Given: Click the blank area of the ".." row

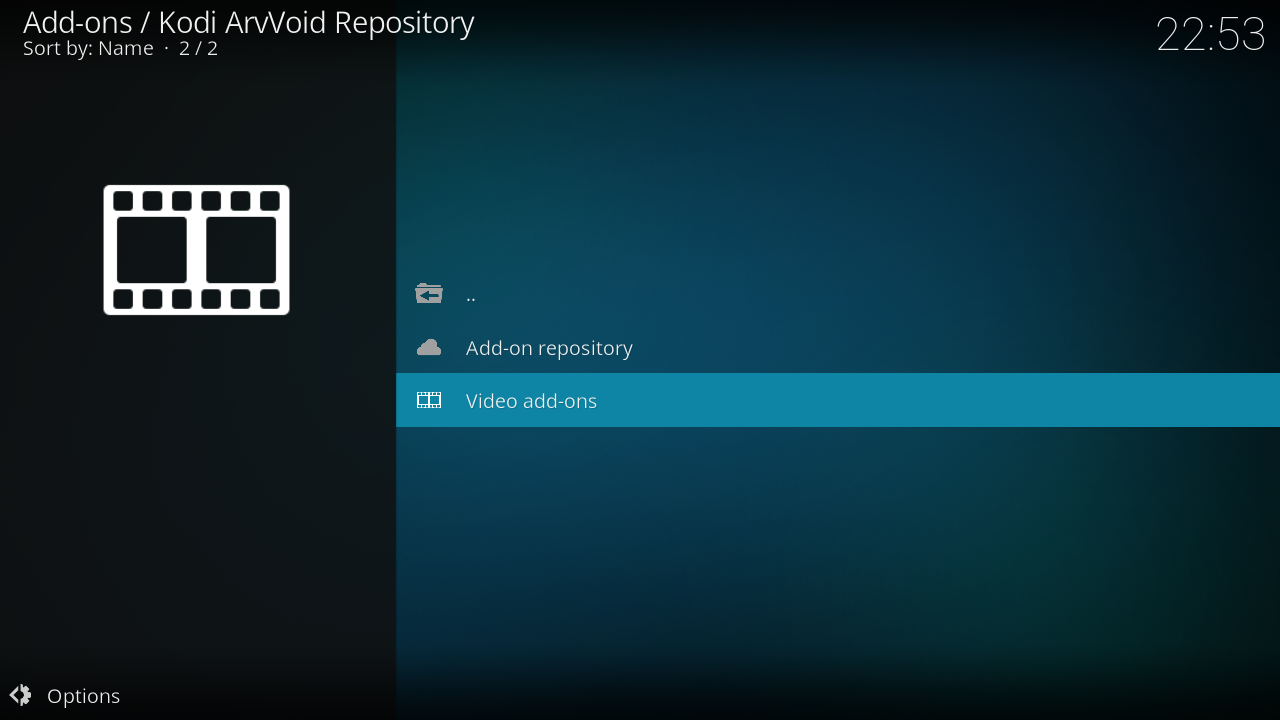Looking at the screenshot, I should [x=900, y=295].
